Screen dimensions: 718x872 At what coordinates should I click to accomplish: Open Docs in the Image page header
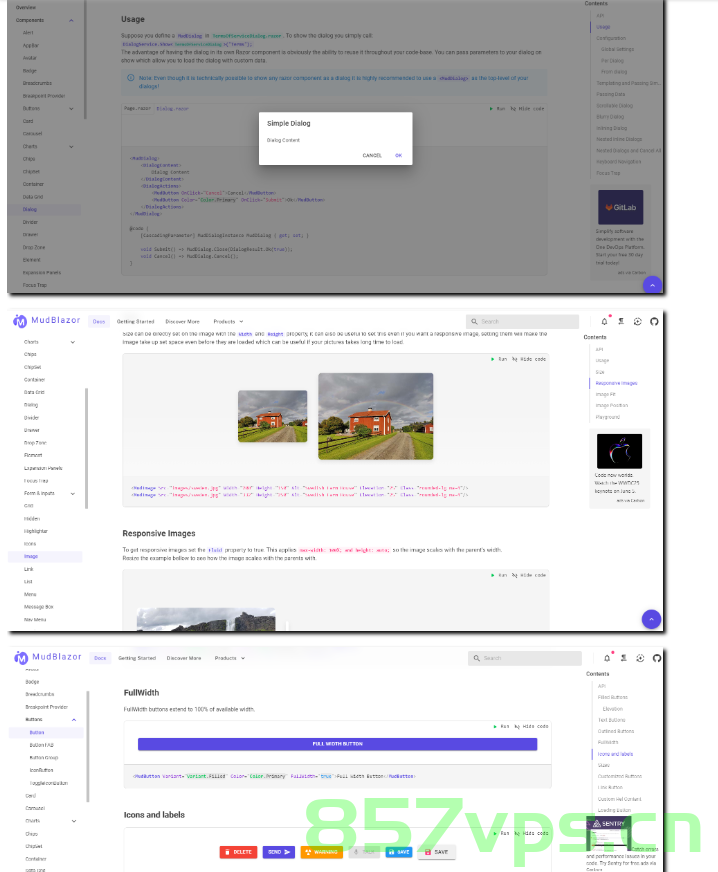[99, 321]
